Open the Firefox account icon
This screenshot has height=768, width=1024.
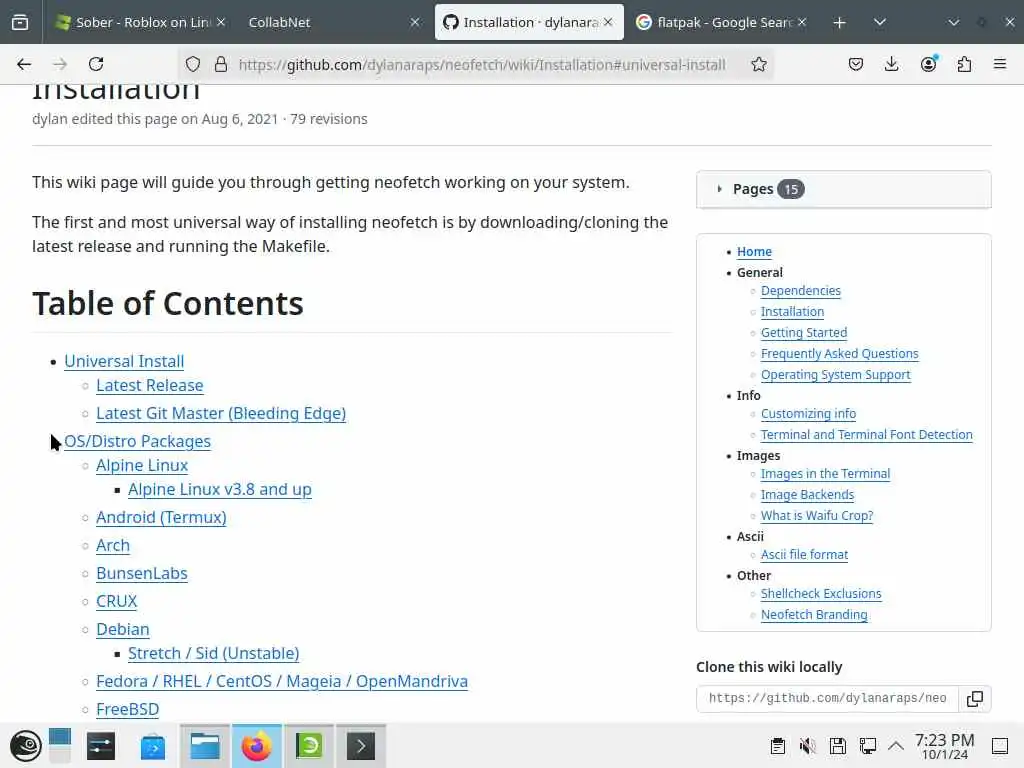pos(928,64)
